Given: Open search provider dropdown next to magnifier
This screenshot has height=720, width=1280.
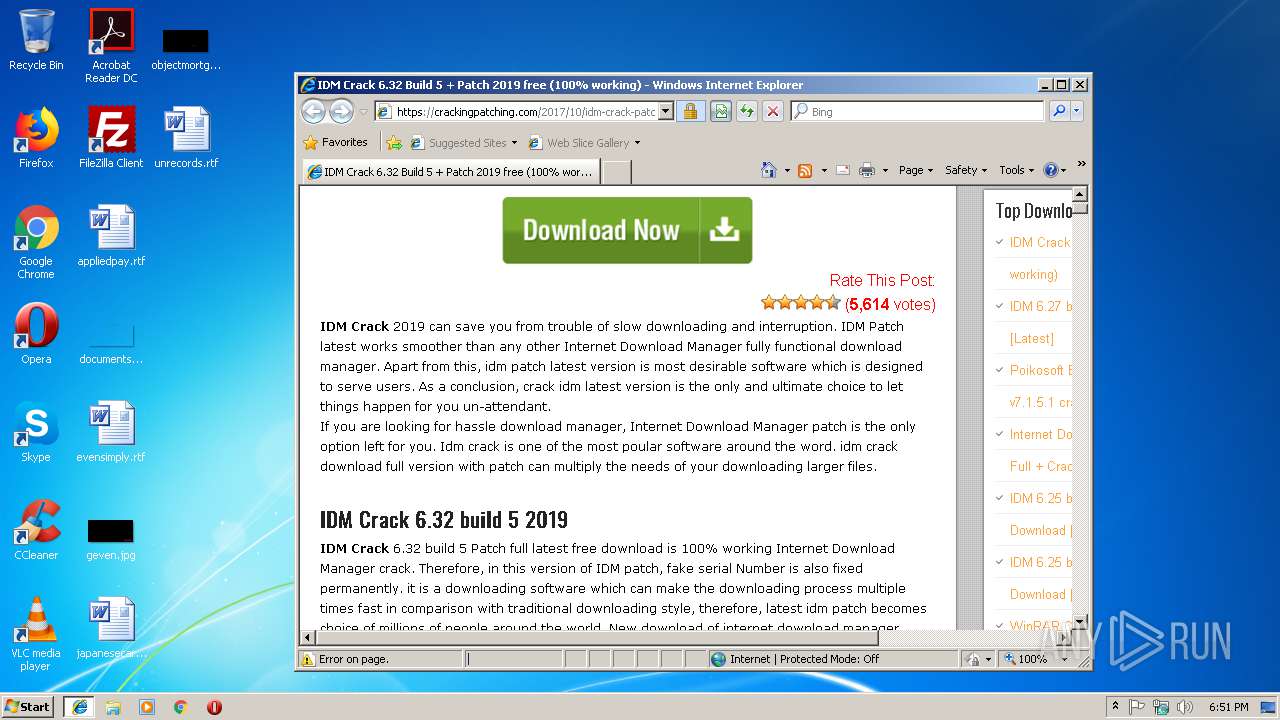Looking at the screenshot, I should pyautogui.click(x=1077, y=111).
